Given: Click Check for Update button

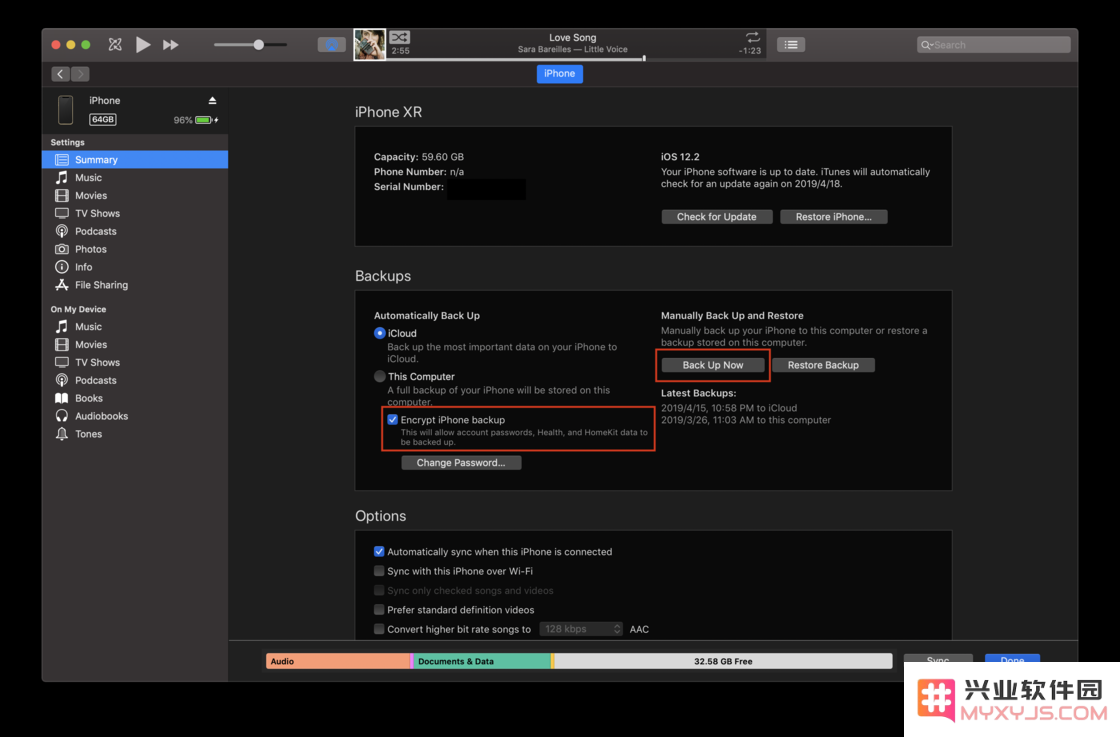Looking at the screenshot, I should click(716, 216).
